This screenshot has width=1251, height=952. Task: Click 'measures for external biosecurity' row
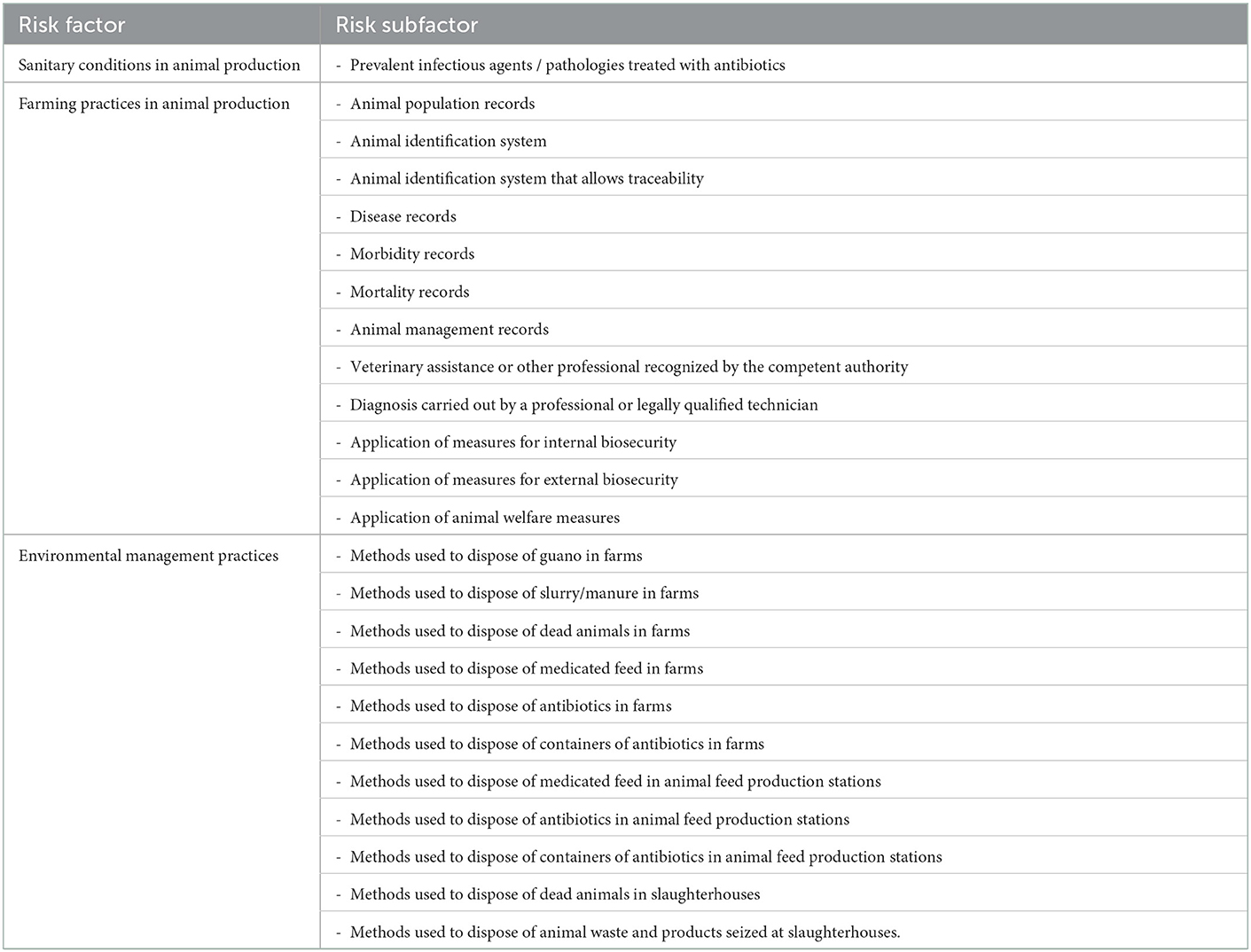click(x=784, y=480)
